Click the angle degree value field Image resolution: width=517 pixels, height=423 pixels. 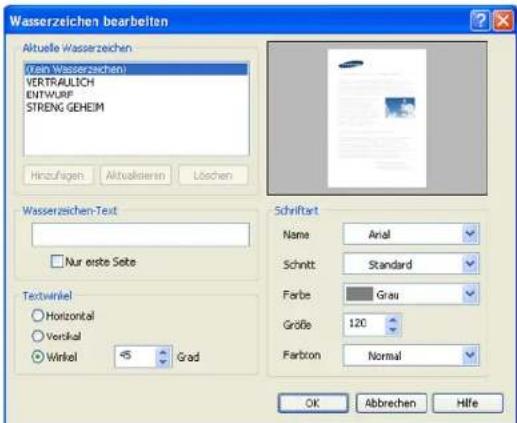[x=135, y=357]
